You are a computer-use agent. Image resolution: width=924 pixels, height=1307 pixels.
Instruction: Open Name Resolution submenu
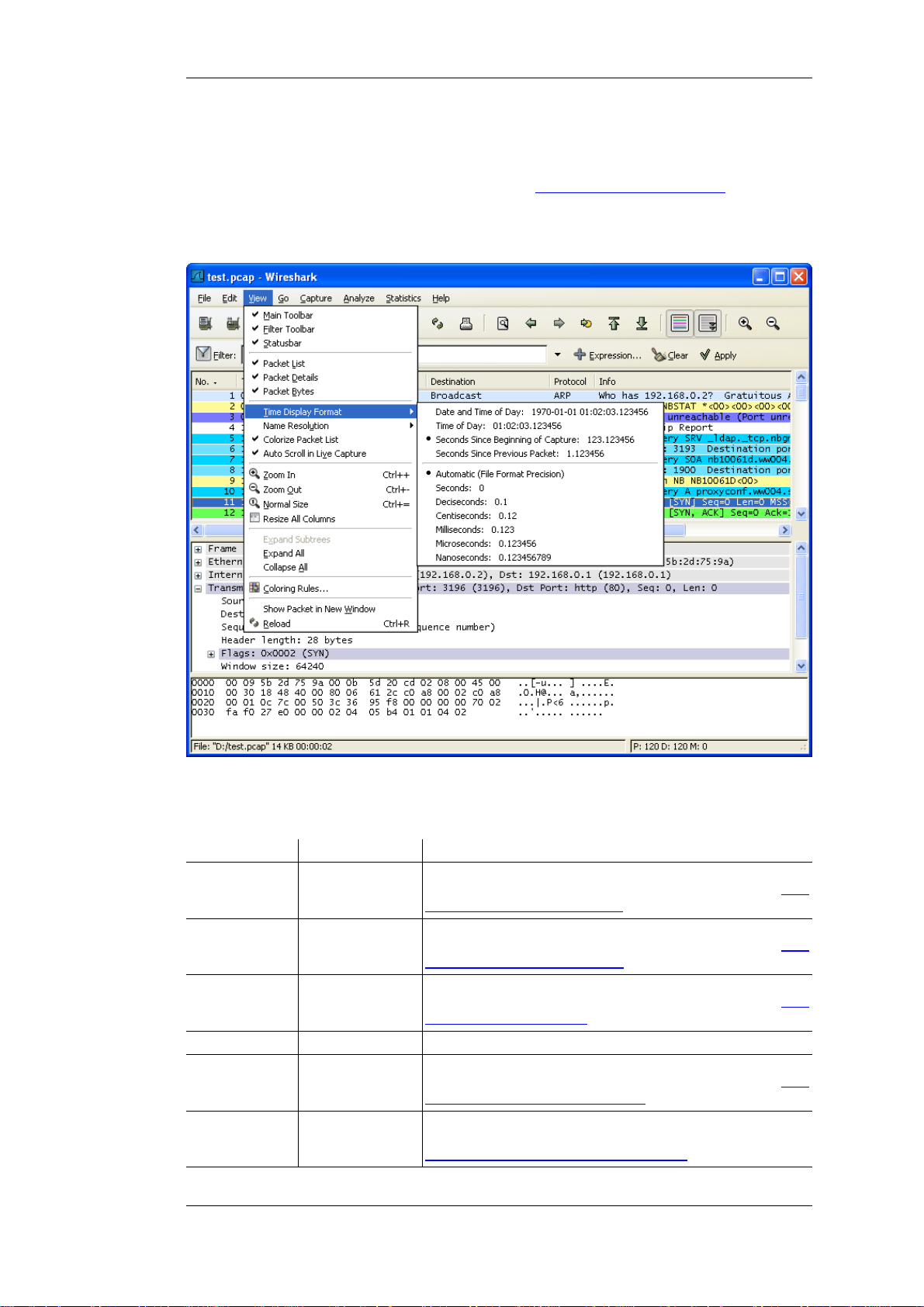point(330,425)
